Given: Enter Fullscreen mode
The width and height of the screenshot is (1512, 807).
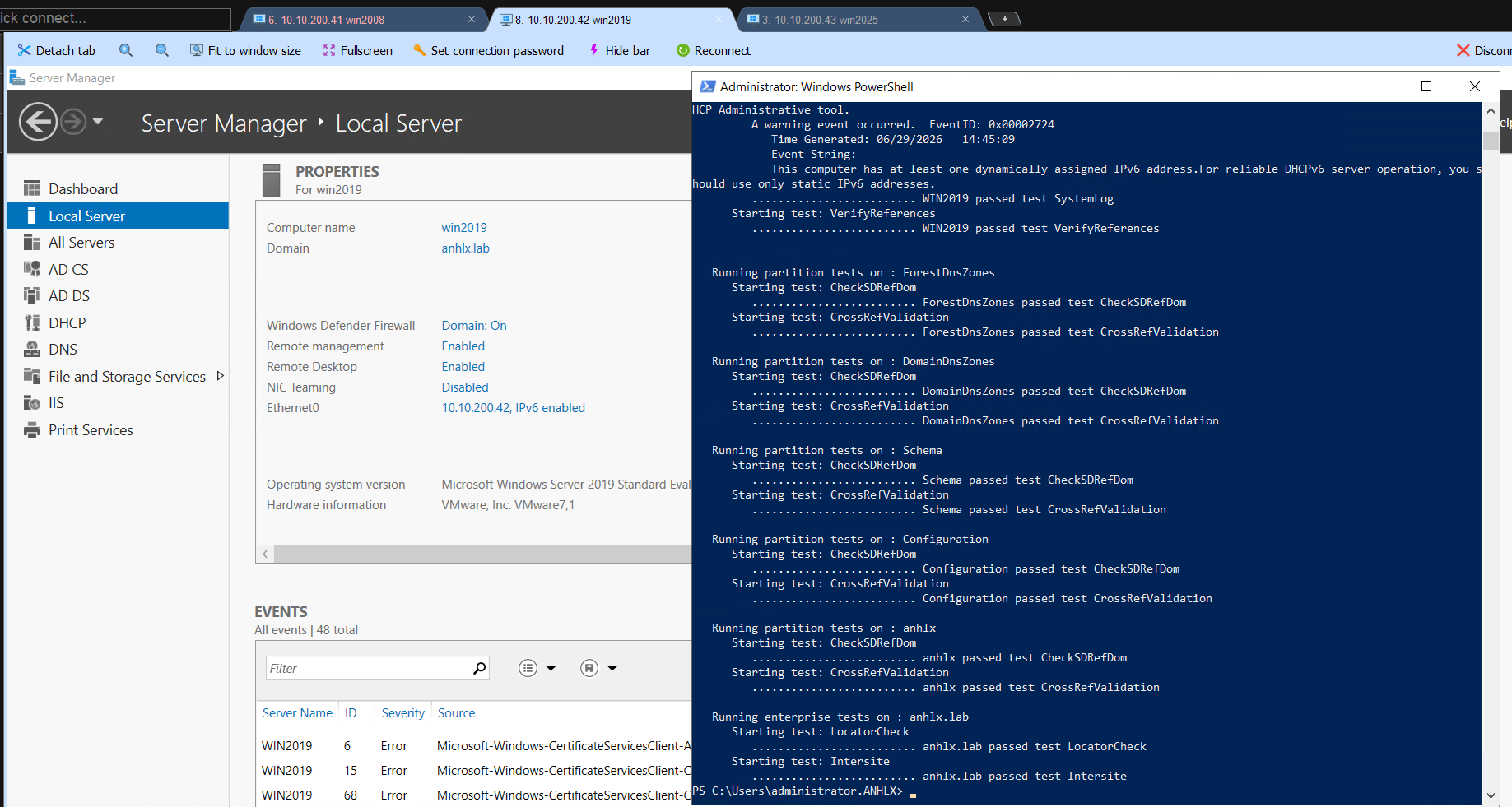Looking at the screenshot, I should (357, 50).
